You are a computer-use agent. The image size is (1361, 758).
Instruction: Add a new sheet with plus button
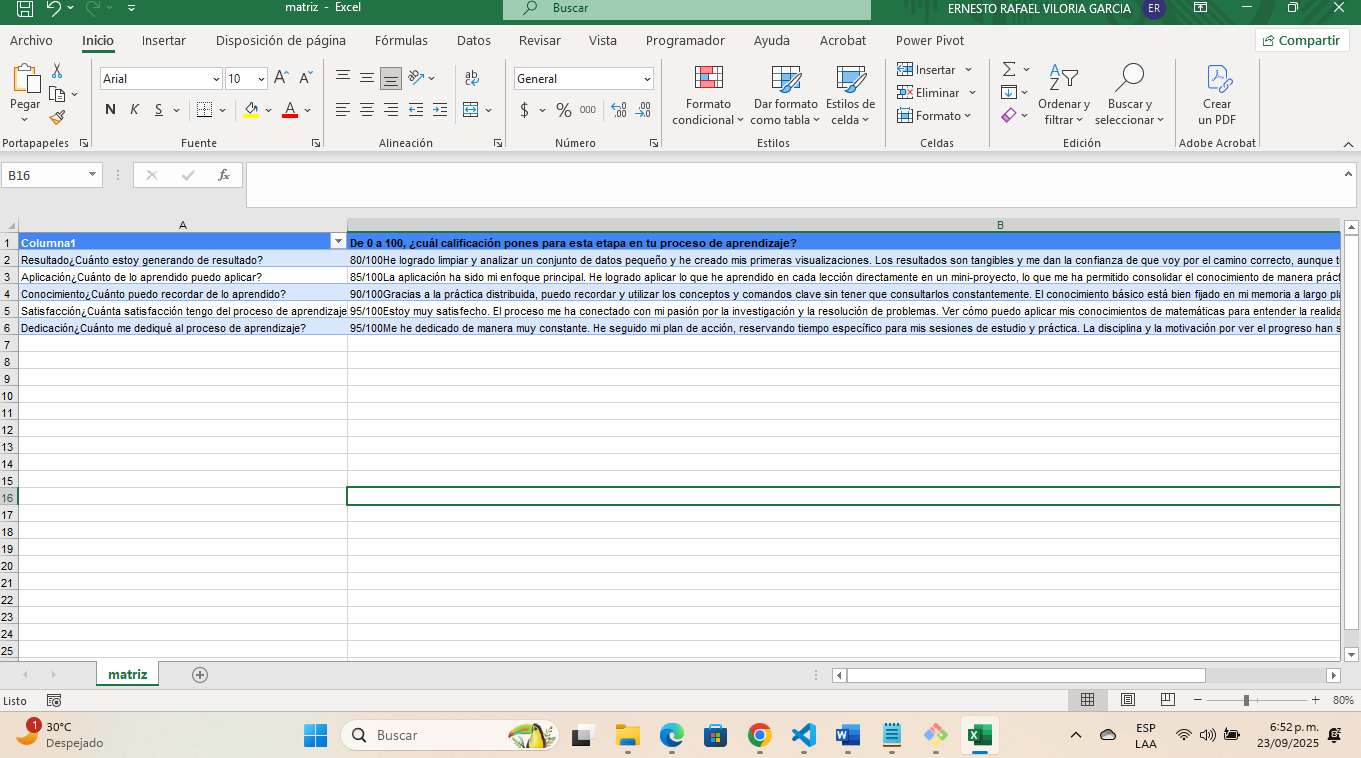[200, 675]
